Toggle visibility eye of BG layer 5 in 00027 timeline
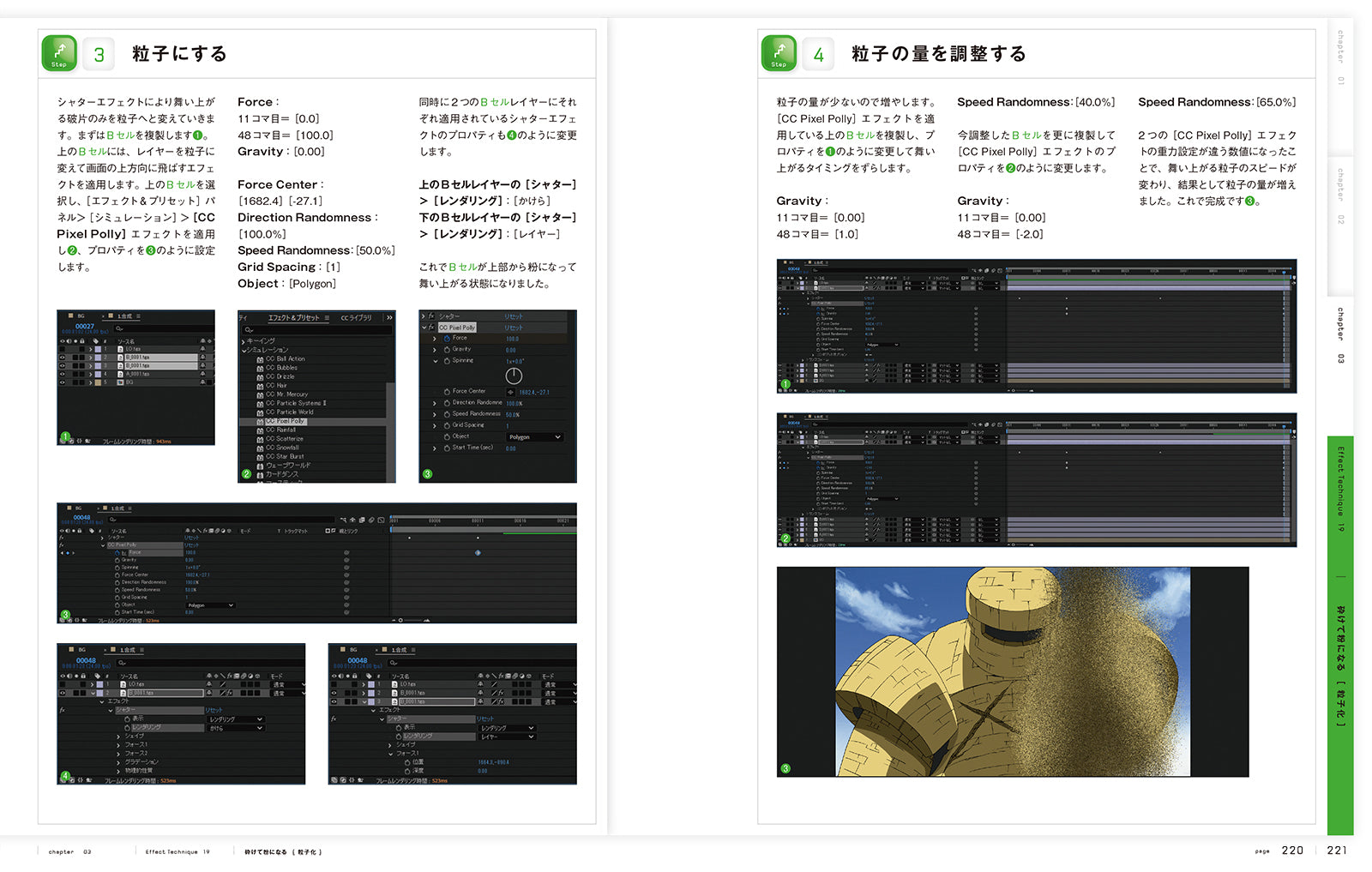1372x872 pixels. click(63, 382)
